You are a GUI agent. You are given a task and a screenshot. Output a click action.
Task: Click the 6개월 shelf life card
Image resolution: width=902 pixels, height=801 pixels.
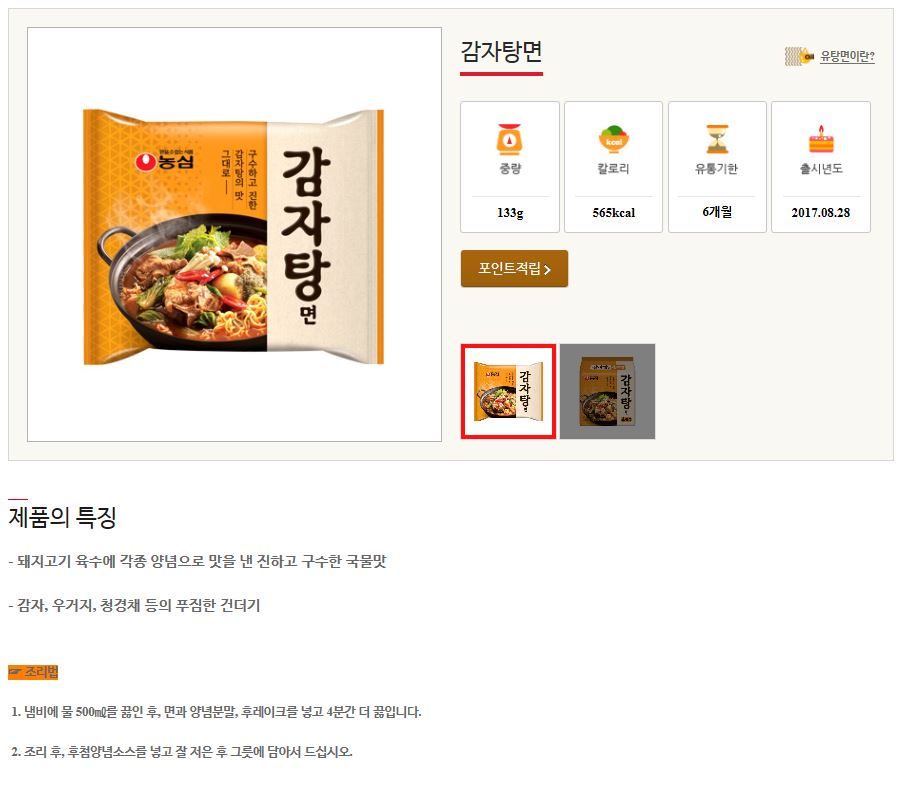click(717, 167)
